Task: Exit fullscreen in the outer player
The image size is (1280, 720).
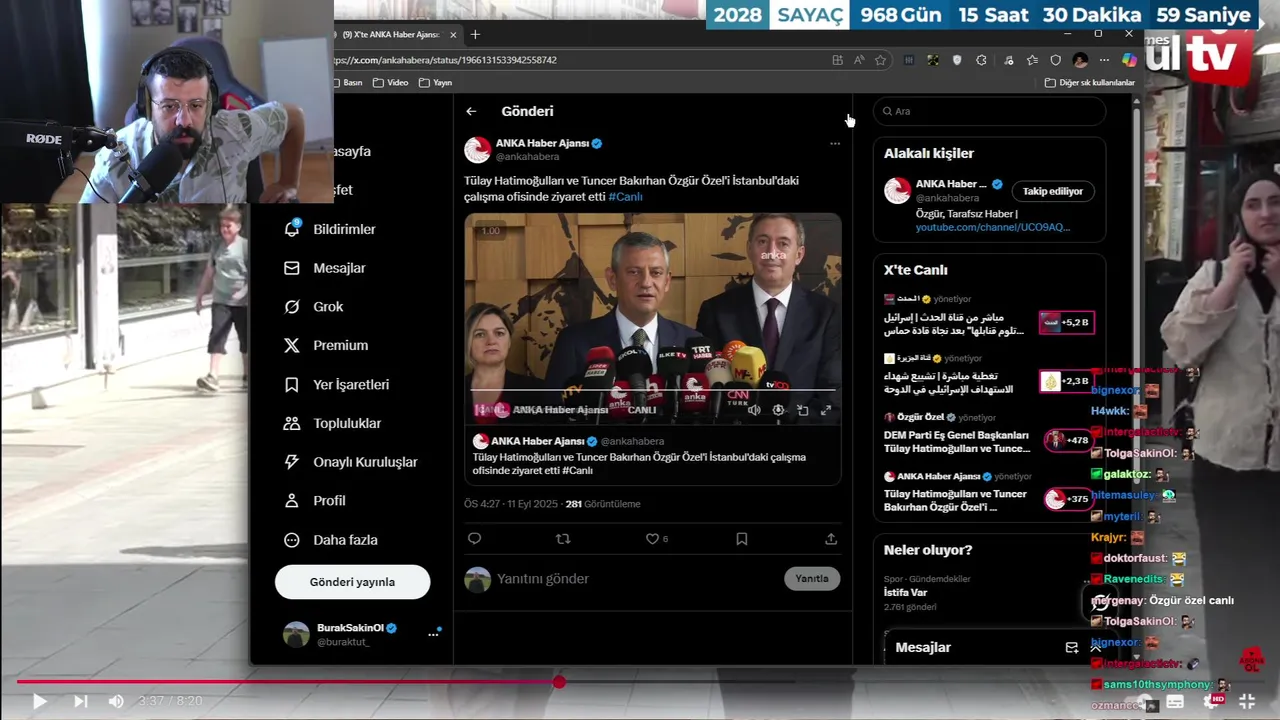Action: point(1247,701)
